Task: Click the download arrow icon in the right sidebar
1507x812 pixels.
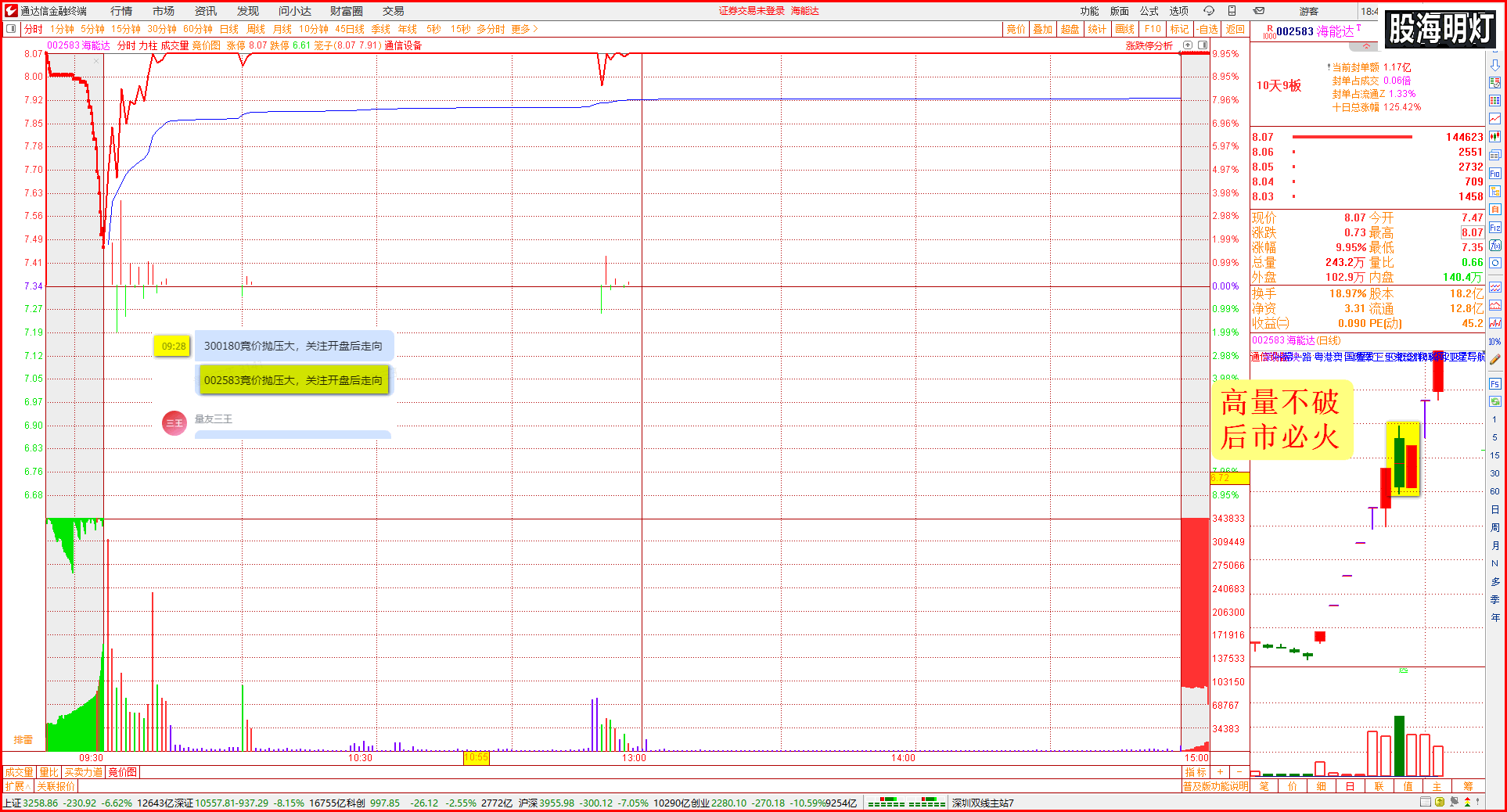Action: tap(1495, 65)
